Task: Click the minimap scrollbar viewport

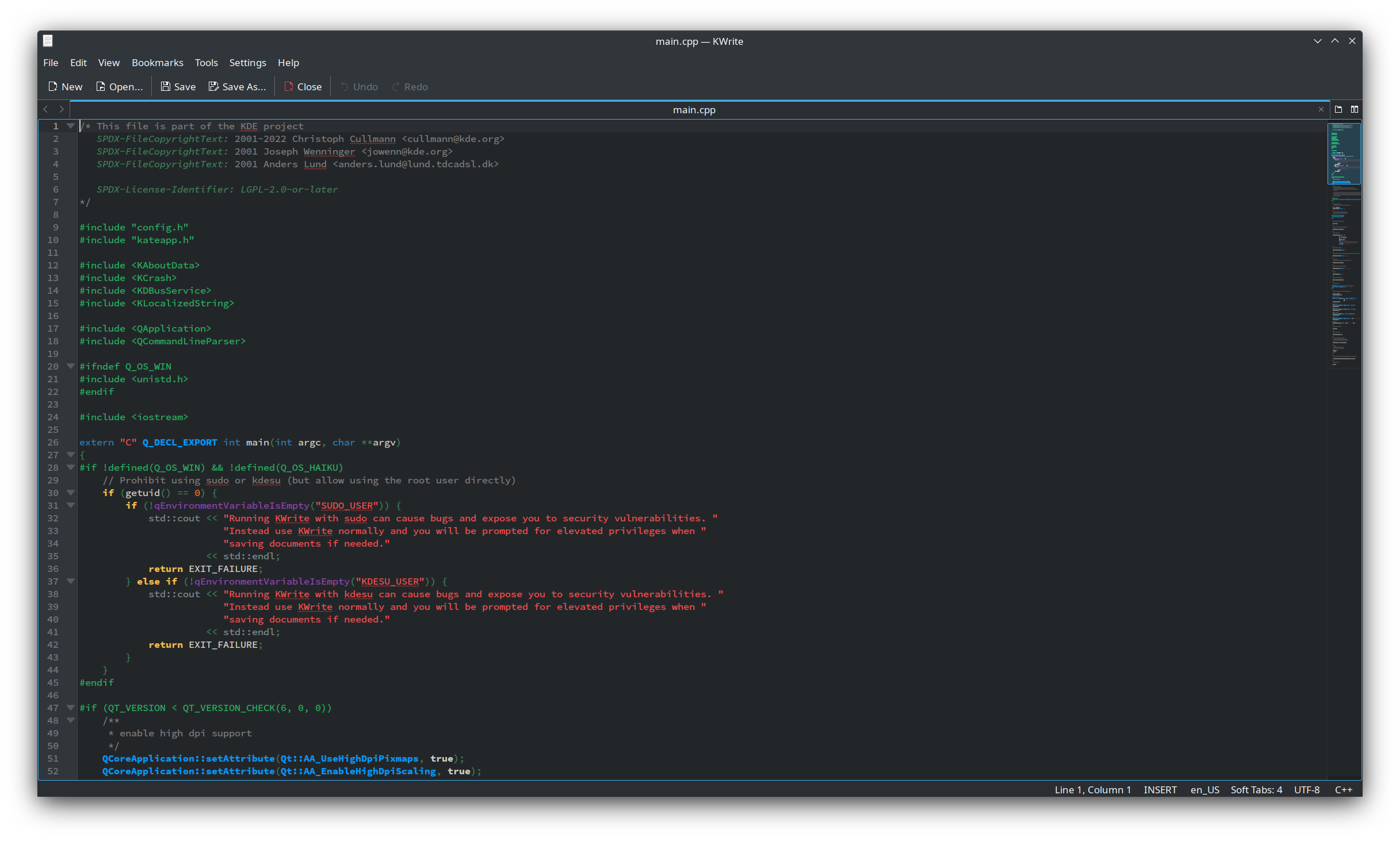Action: (x=1344, y=153)
